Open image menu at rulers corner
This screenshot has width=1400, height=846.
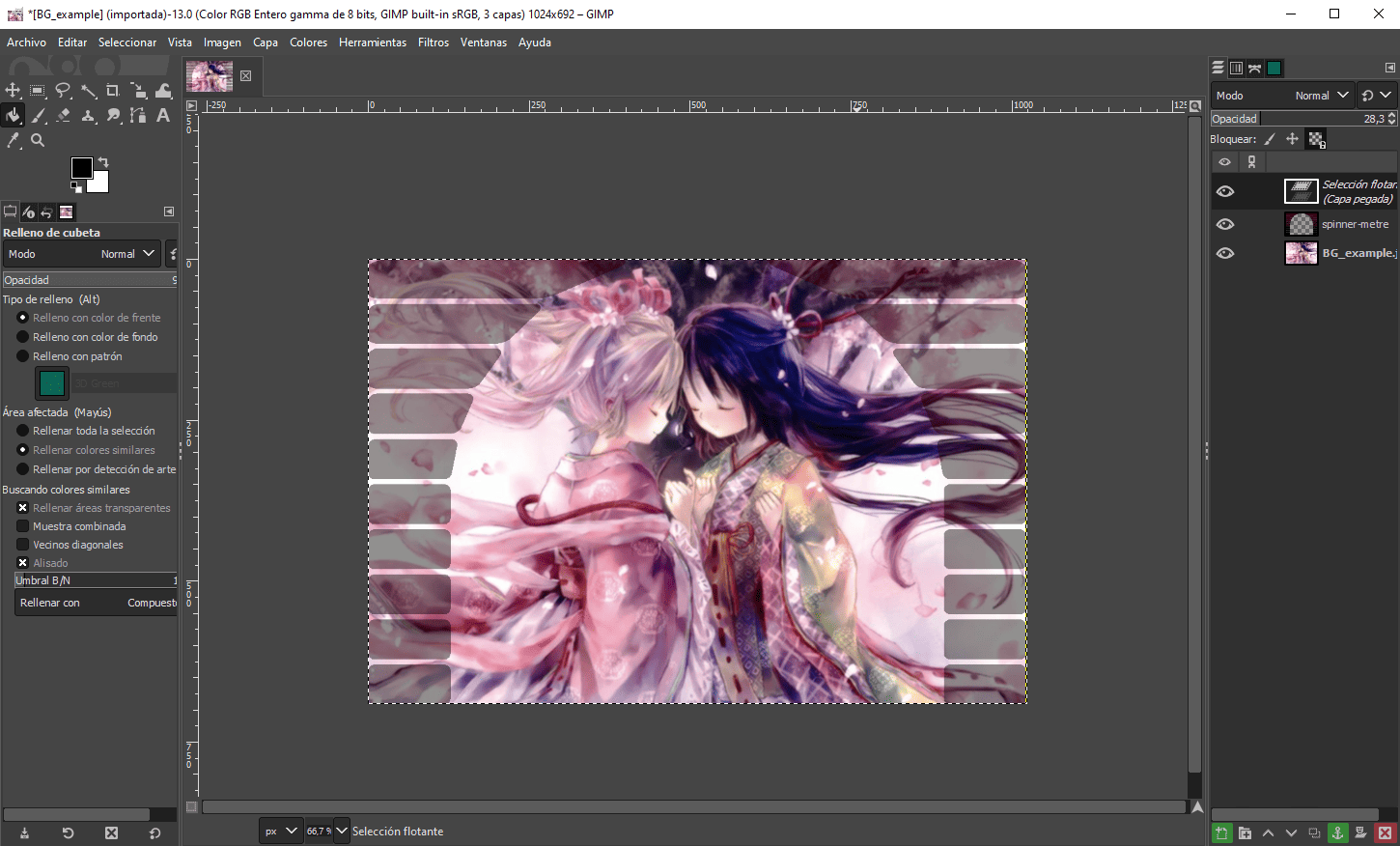point(191,105)
